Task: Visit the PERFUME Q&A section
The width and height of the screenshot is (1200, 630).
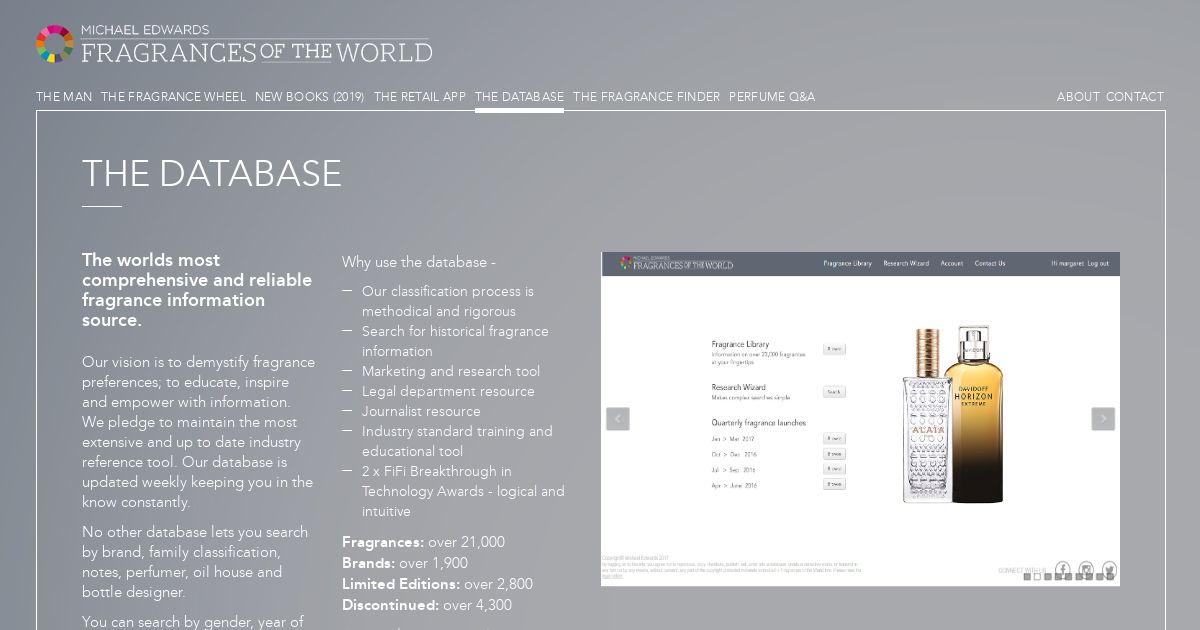Action: 772,97
